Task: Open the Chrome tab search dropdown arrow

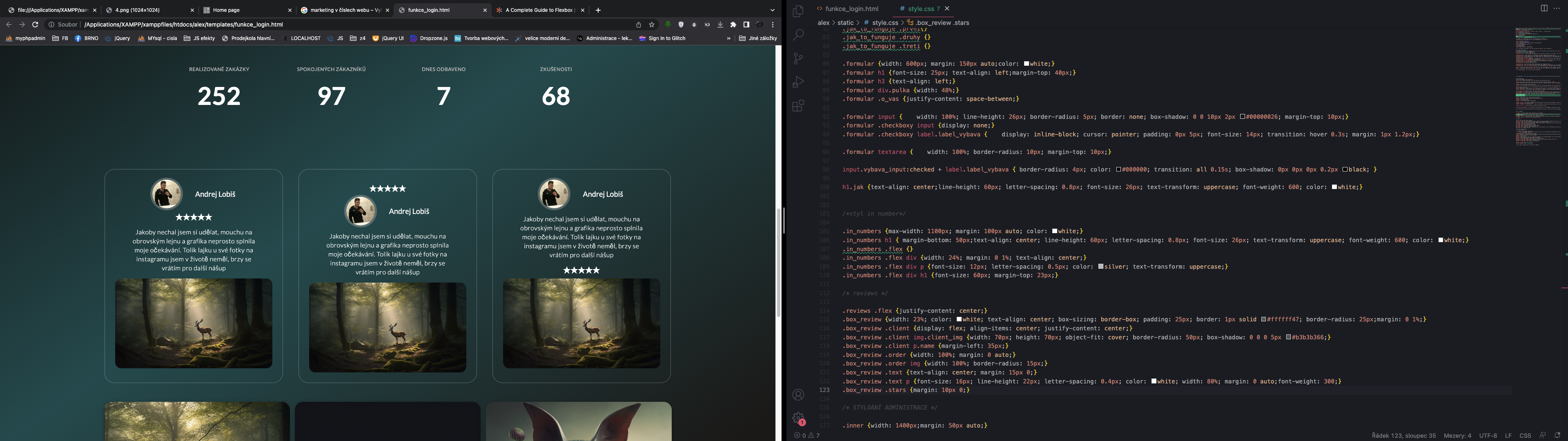Action: pyautogui.click(x=773, y=10)
